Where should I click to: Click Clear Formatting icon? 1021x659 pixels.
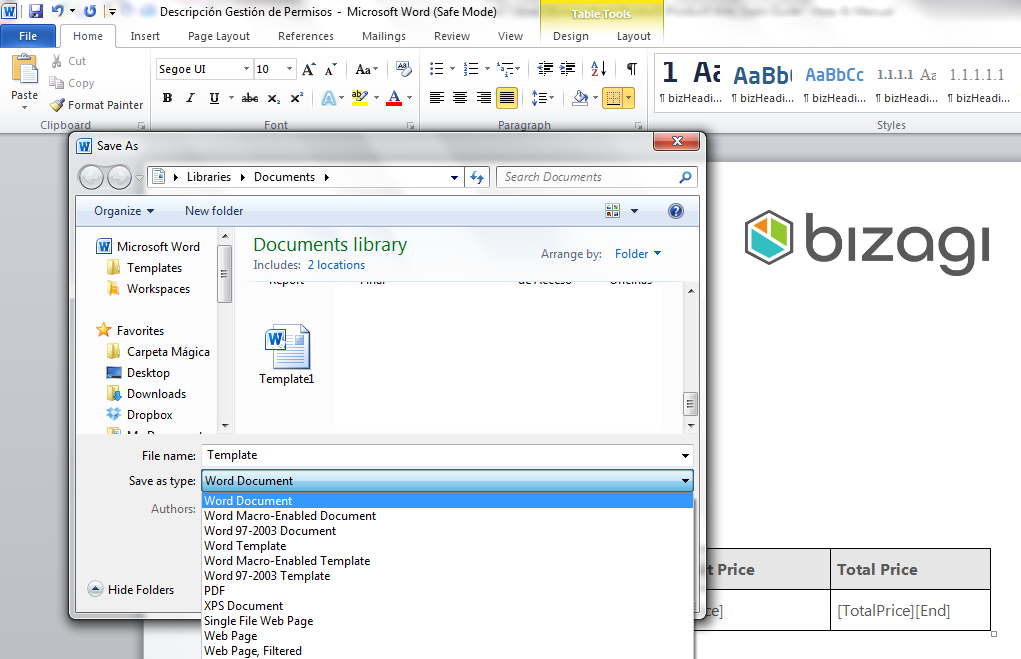(x=404, y=69)
